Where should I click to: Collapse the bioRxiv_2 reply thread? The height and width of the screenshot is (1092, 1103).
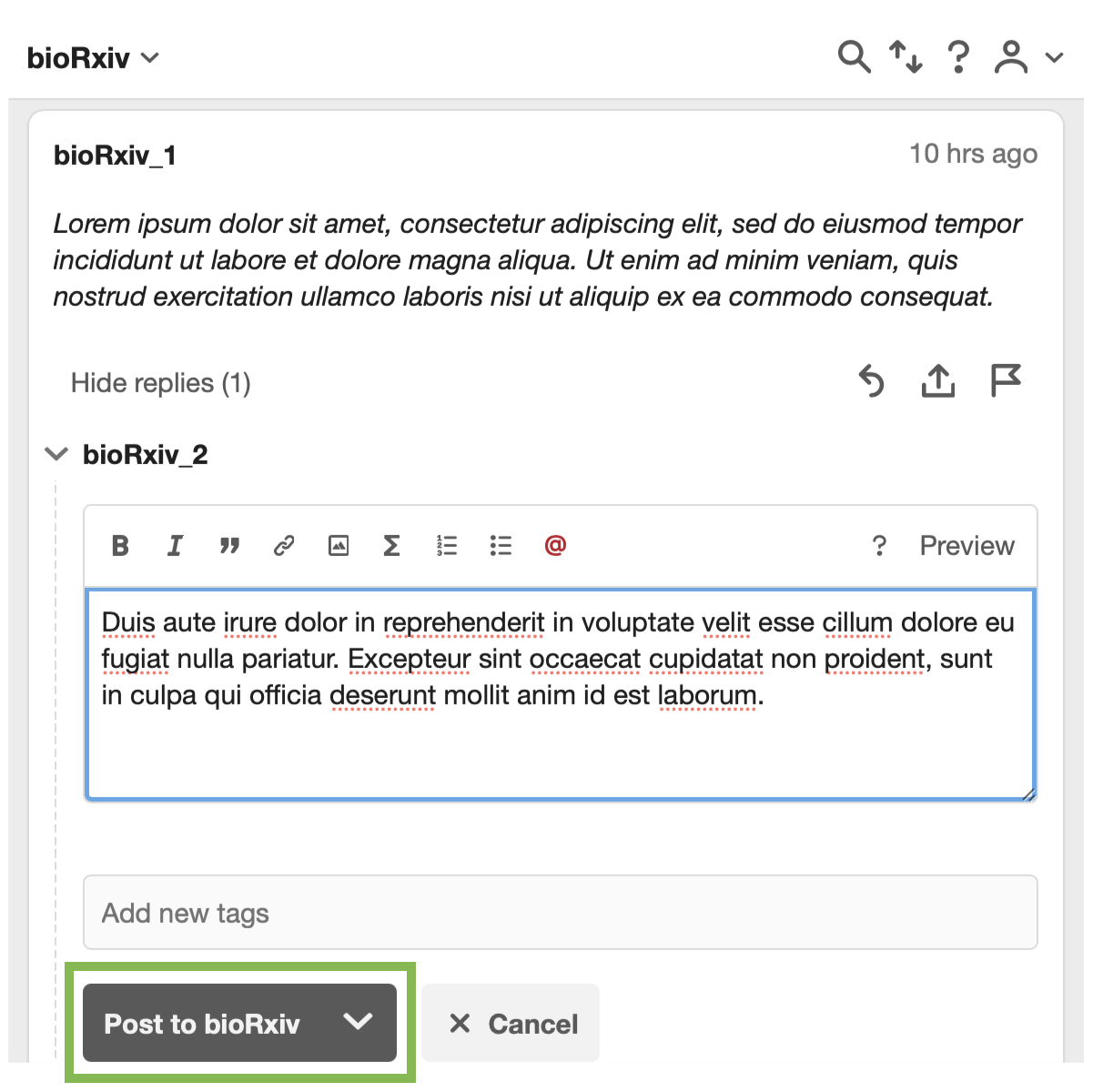[56, 454]
